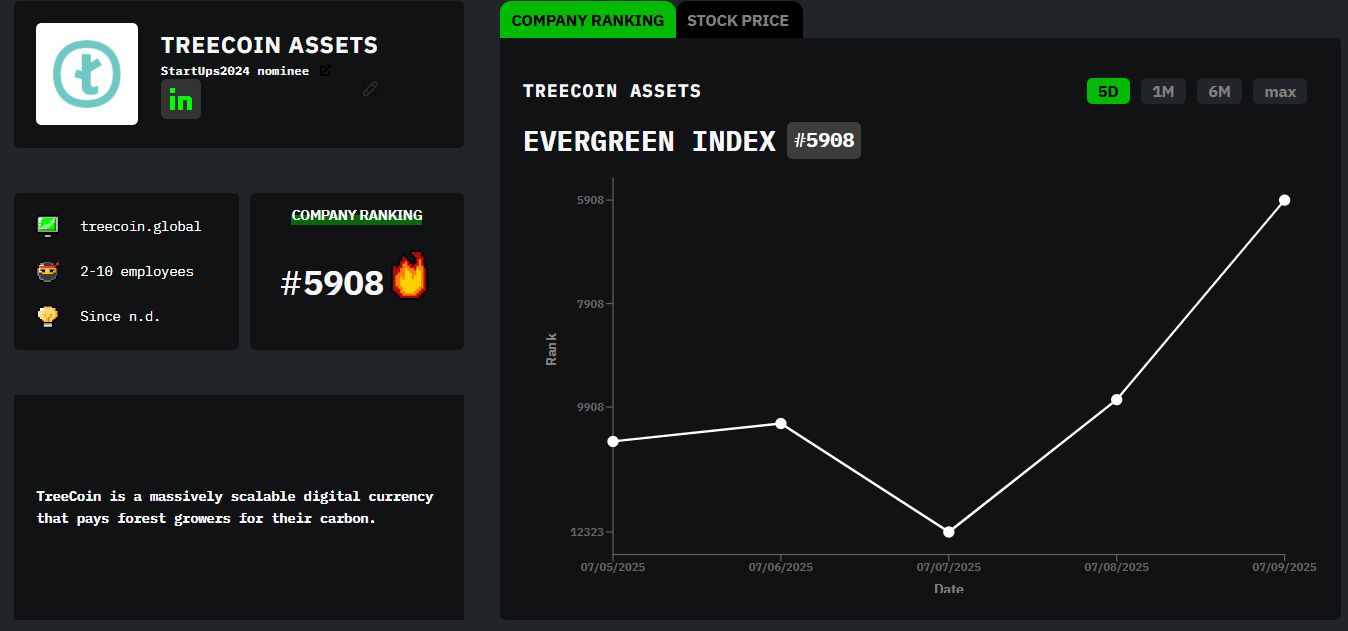Click the 5908 y-axis label
The width and height of the screenshot is (1348, 631).
[590, 200]
